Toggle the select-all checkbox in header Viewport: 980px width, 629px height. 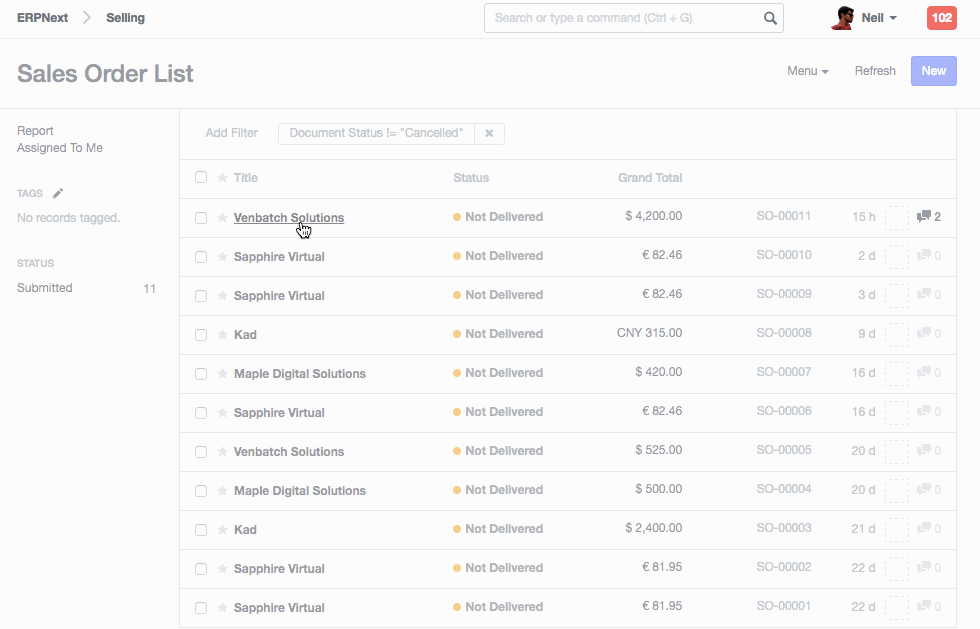(201, 177)
